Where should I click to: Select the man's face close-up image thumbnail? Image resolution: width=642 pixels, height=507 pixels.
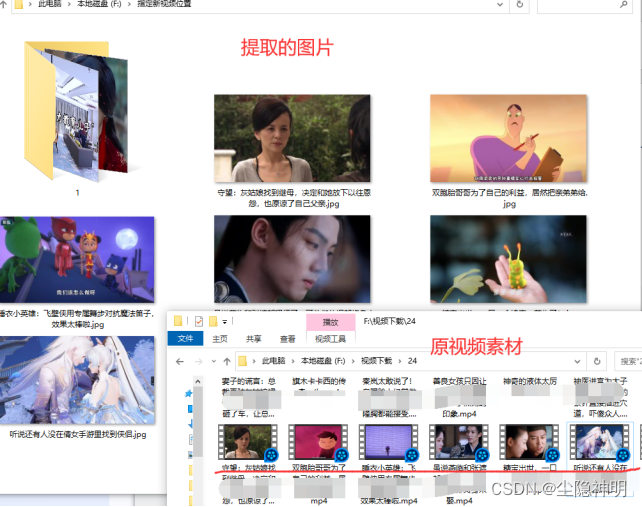pyautogui.click(x=292, y=259)
